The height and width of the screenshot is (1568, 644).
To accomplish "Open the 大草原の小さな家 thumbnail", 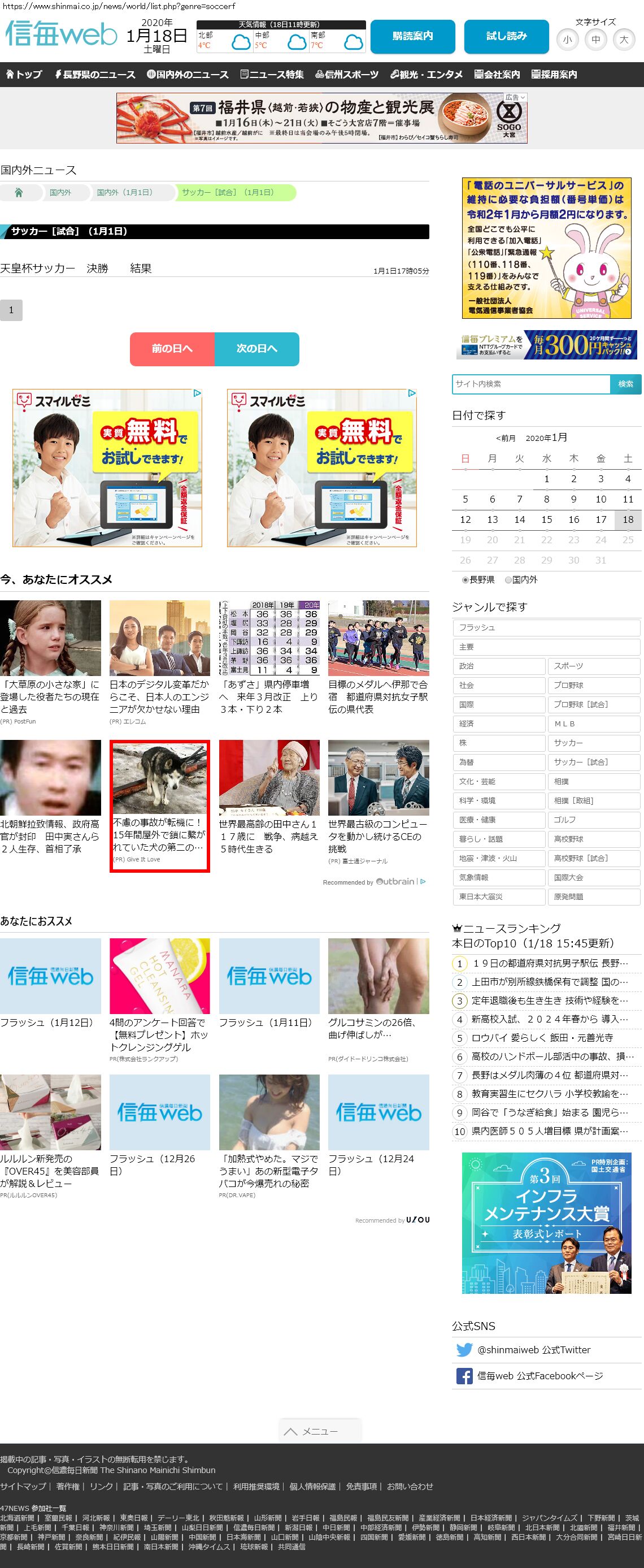I will tap(50, 638).
